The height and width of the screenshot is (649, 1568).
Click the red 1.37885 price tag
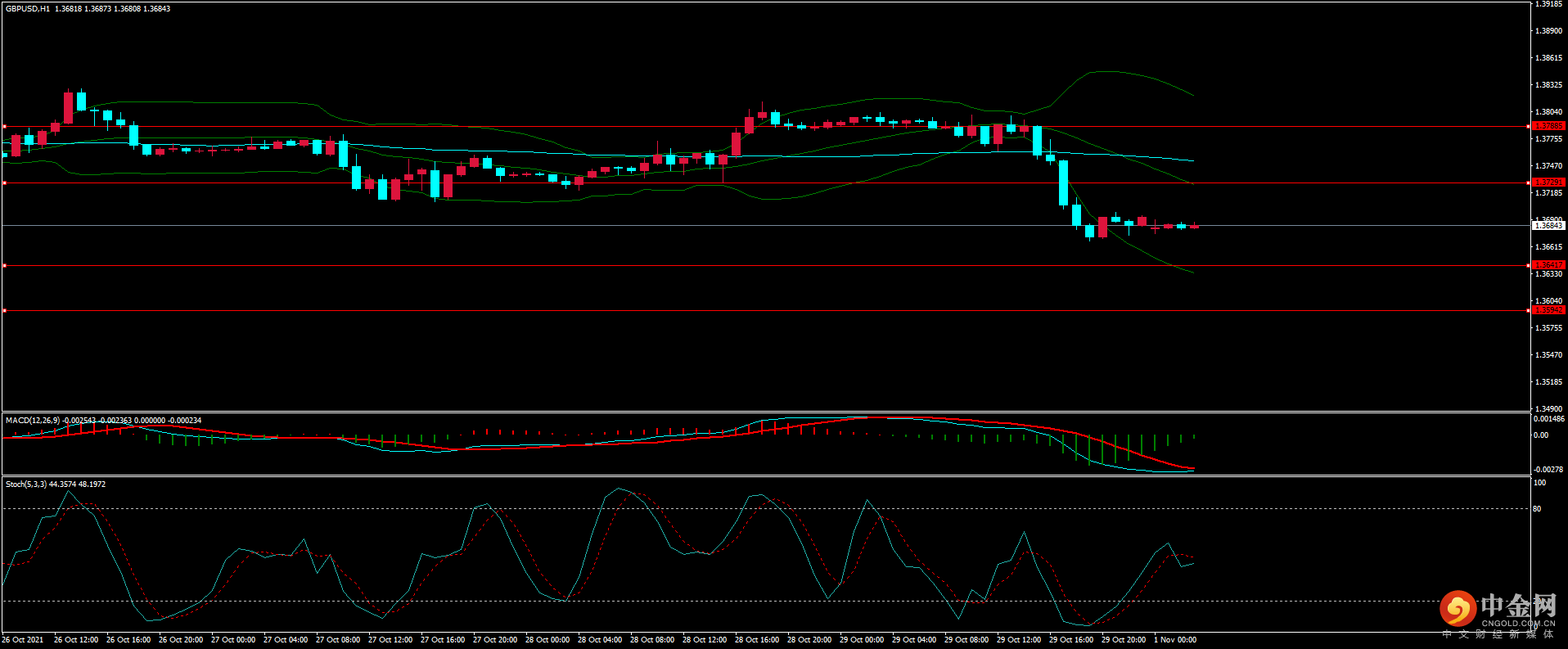[x=1548, y=126]
